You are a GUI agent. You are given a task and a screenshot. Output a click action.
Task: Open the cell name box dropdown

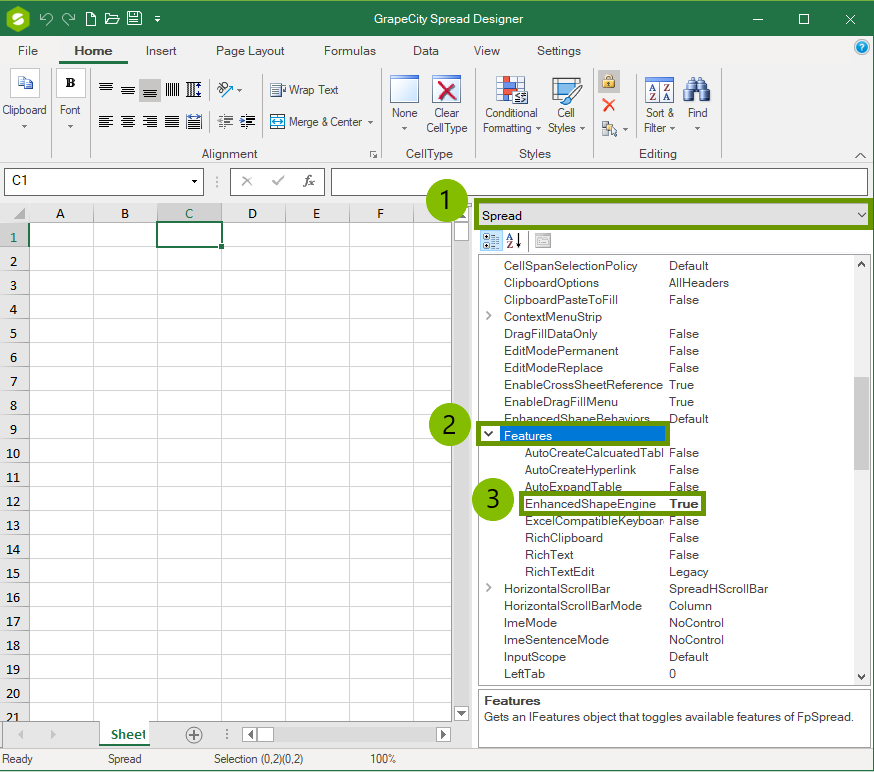tap(194, 181)
